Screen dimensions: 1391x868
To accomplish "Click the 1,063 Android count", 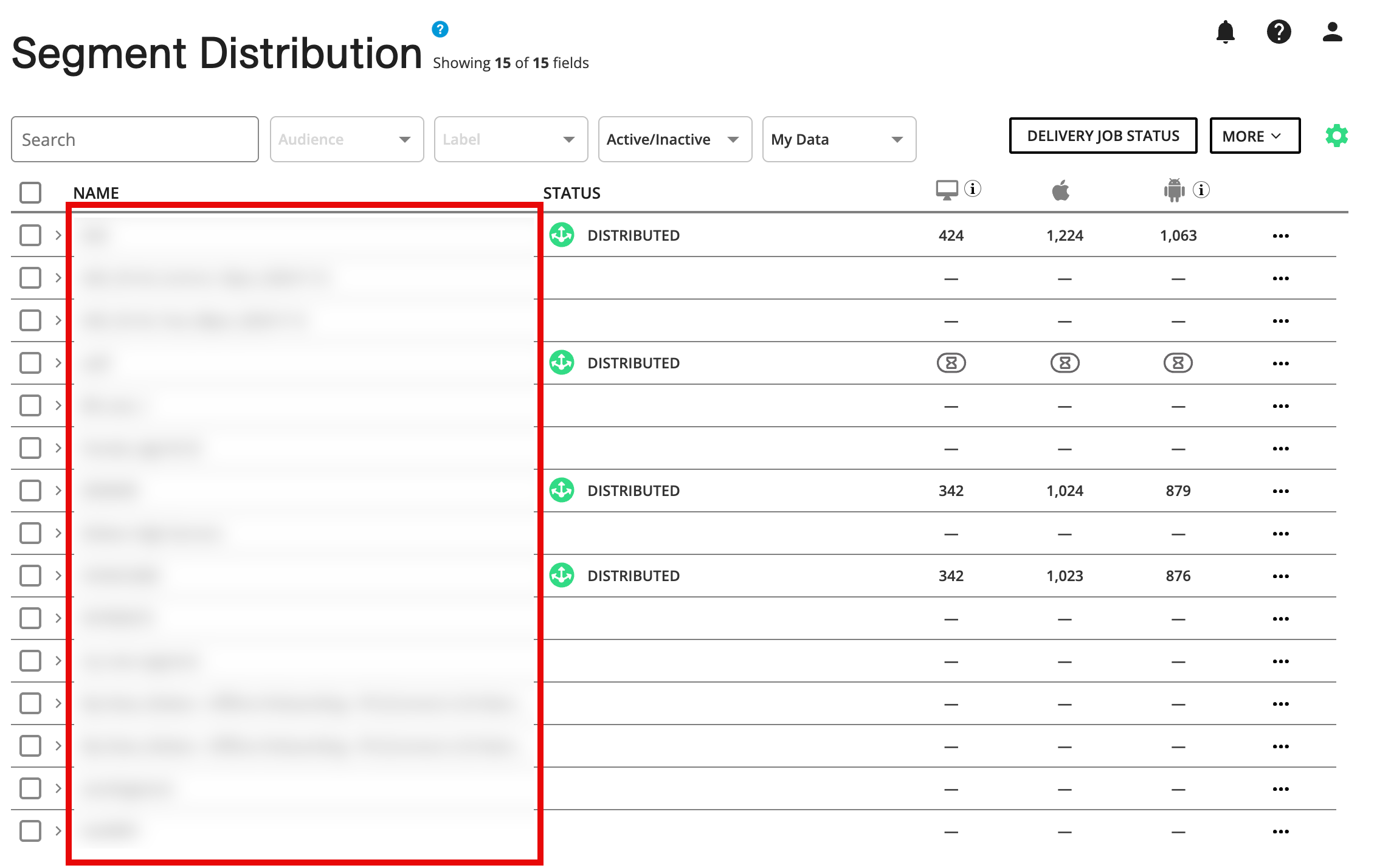I will (1178, 236).
